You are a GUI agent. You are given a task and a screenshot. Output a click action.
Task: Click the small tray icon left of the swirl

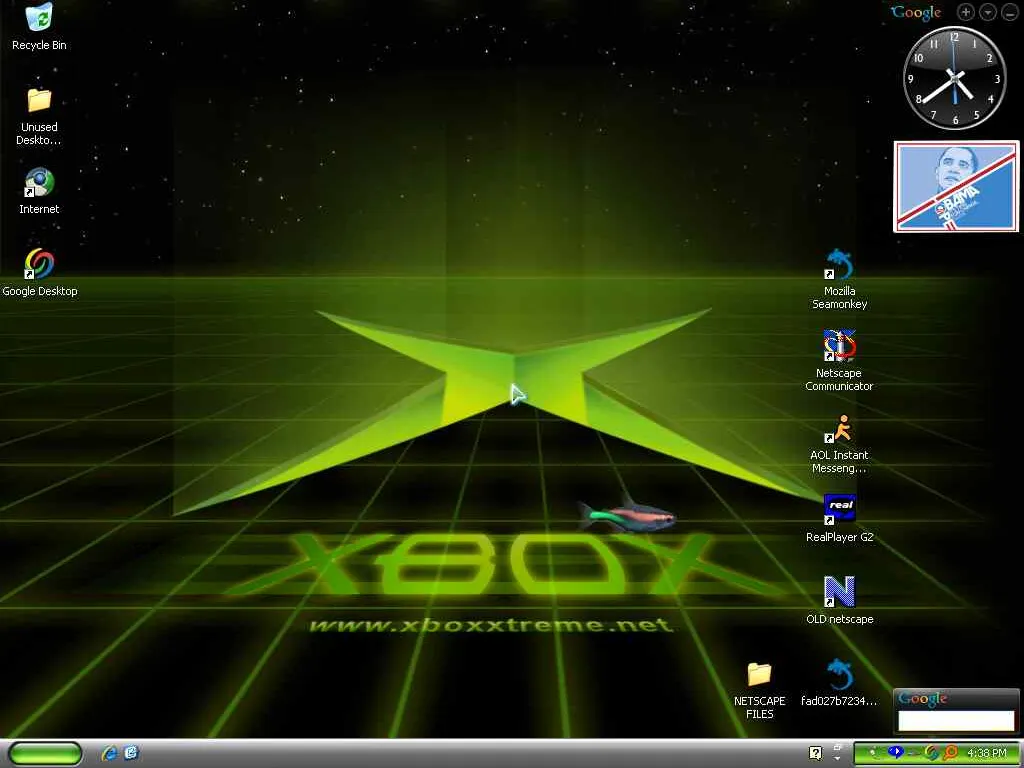tap(914, 754)
